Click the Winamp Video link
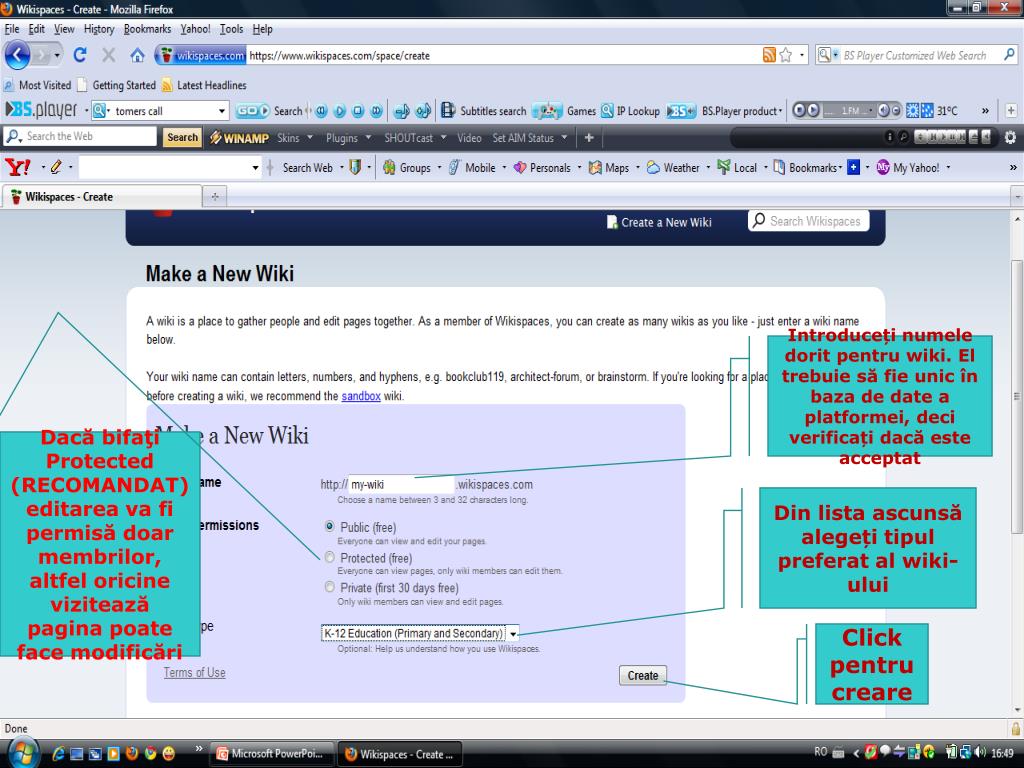The height and width of the screenshot is (768, 1024). pos(469,138)
